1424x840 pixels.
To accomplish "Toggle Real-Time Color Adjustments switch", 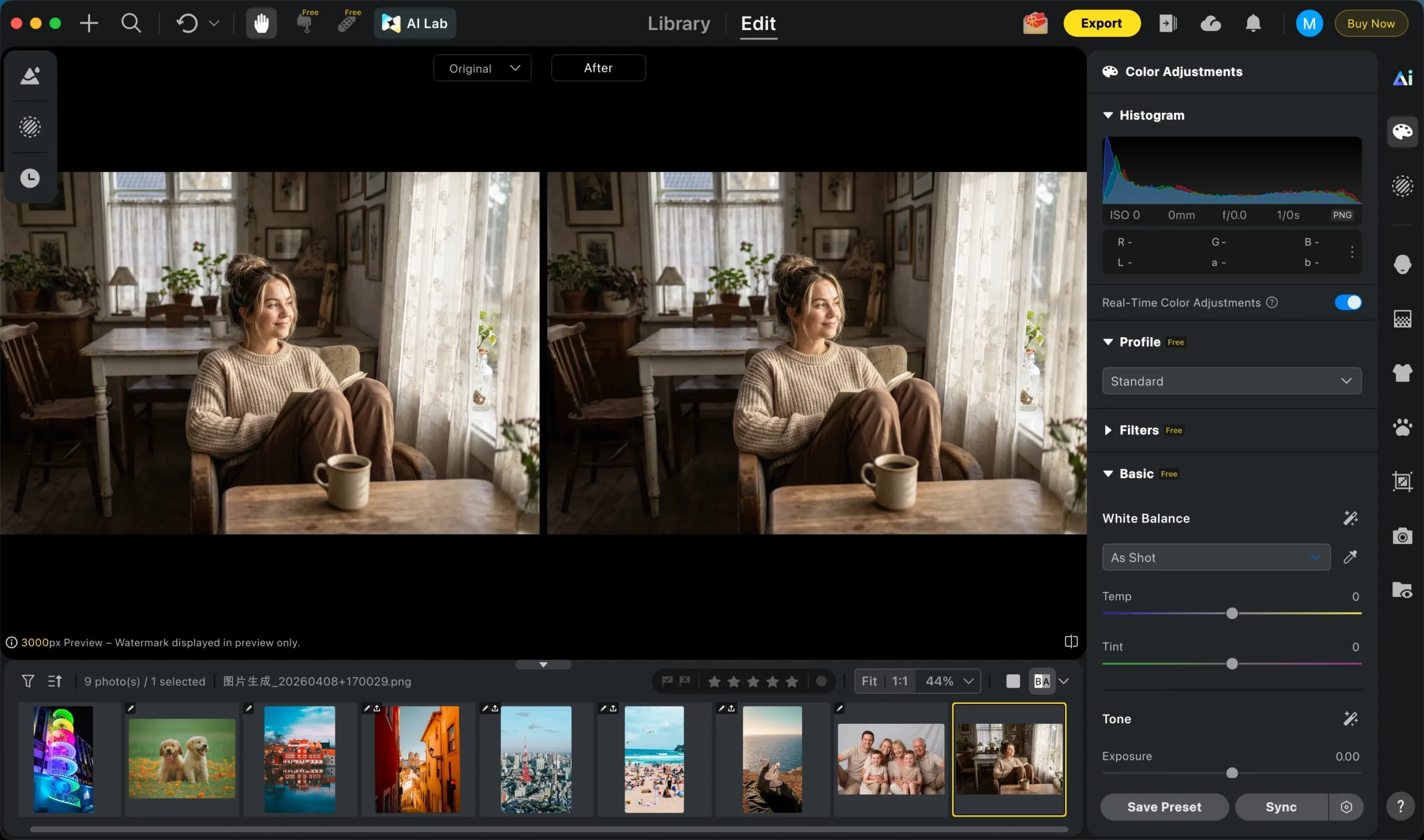I will [1348, 302].
